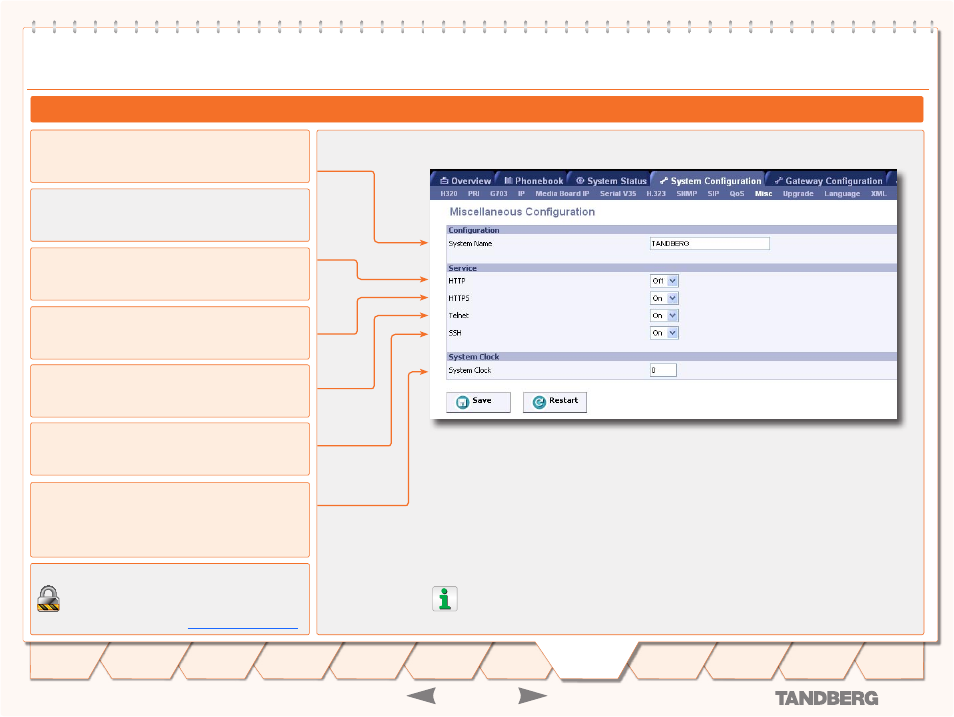The height and width of the screenshot is (717, 954).
Task: Open H.323 submenu
Action: point(656,194)
